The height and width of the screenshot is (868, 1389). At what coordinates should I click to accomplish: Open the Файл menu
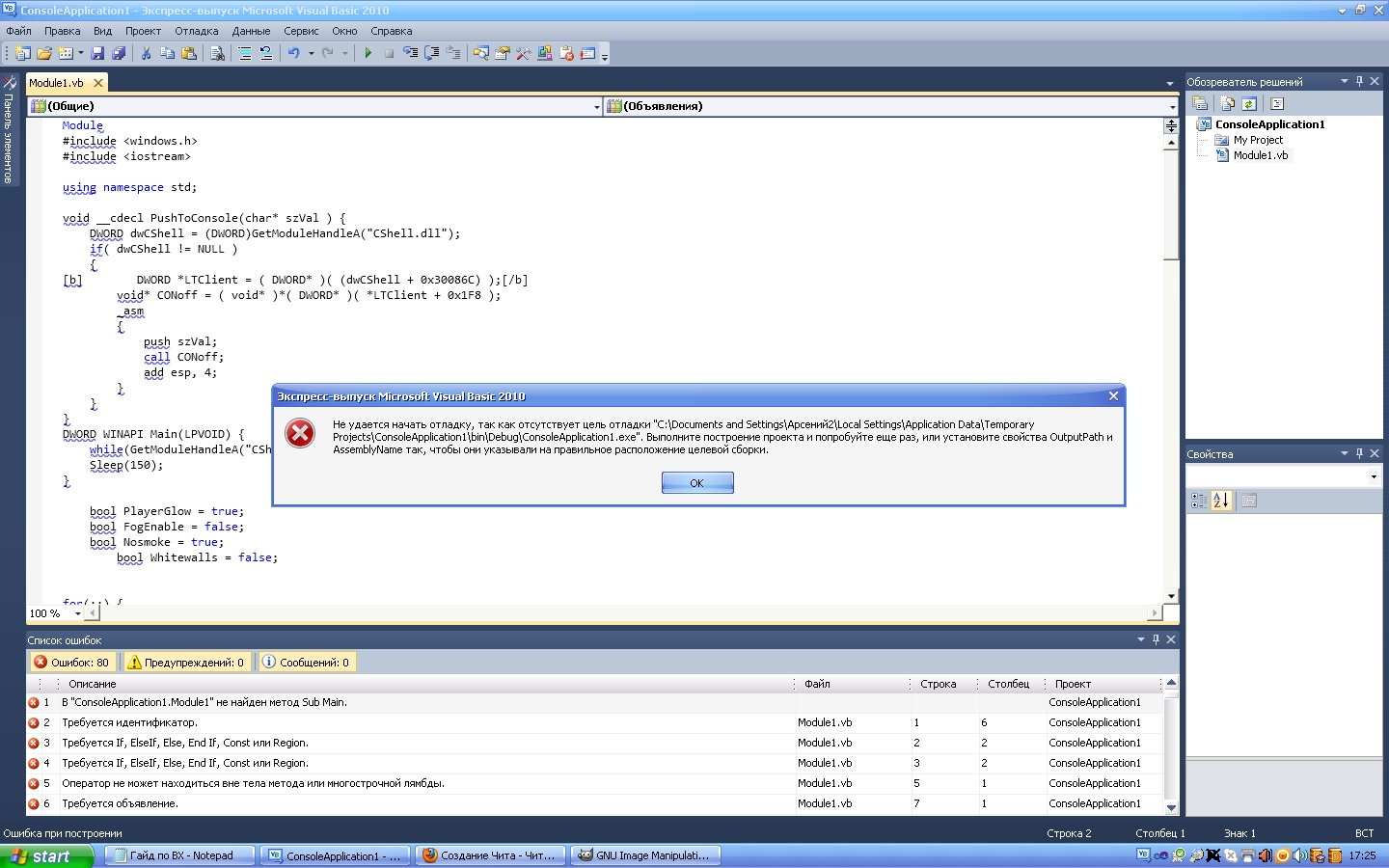point(18,31)
